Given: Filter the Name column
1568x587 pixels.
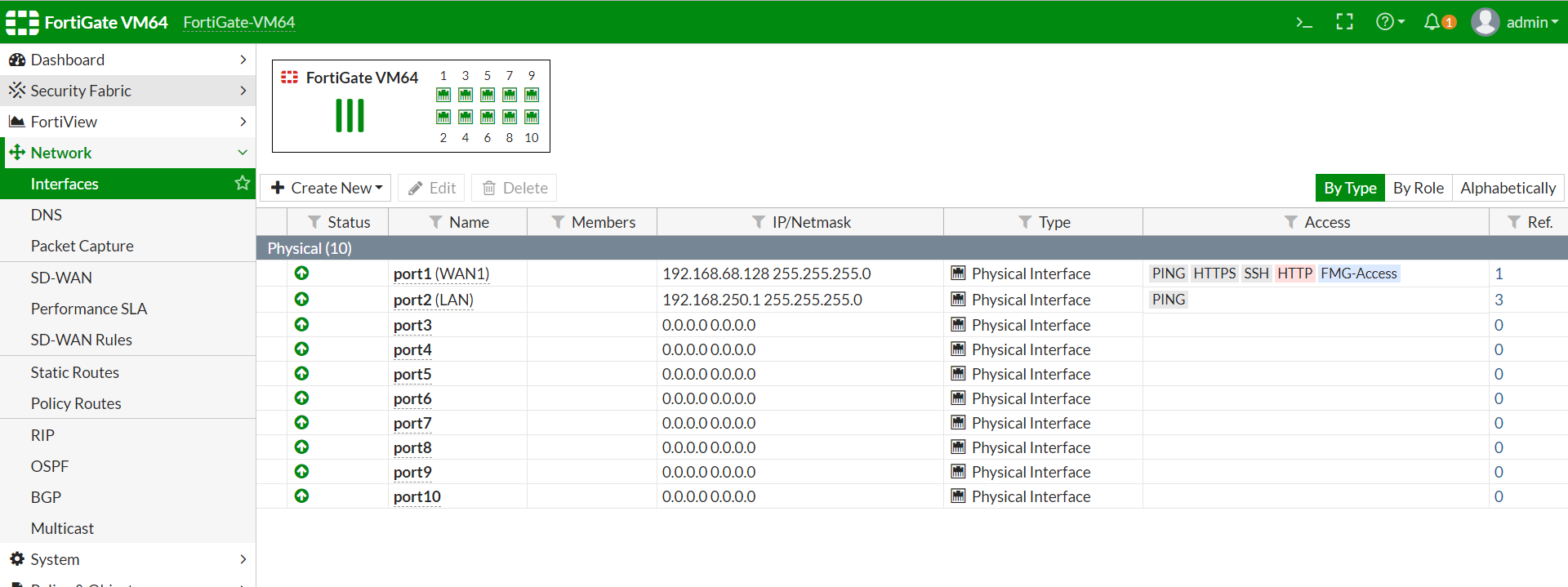Looking at the screenshot, I should tap(435, 222).
